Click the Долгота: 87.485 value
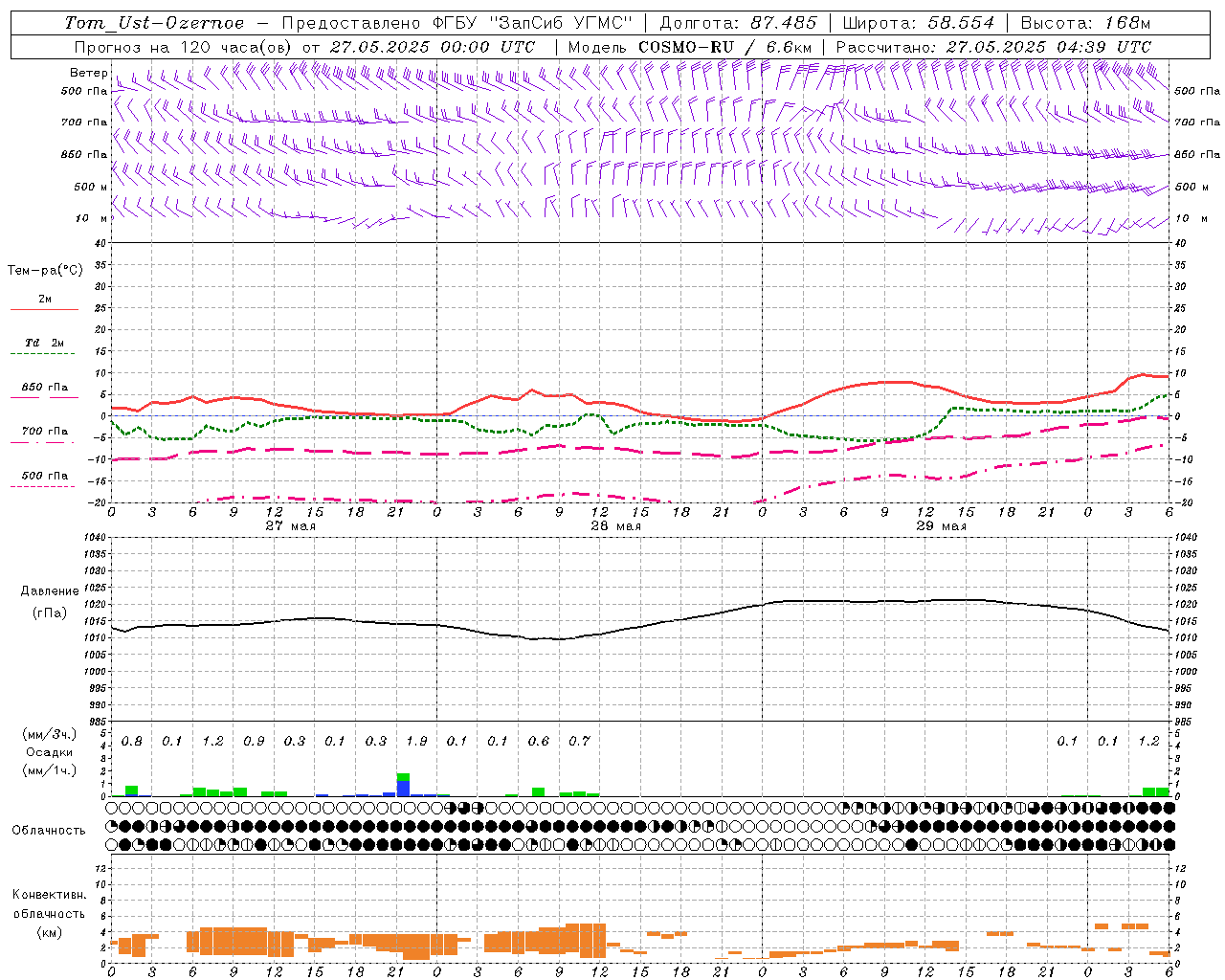 739,23
